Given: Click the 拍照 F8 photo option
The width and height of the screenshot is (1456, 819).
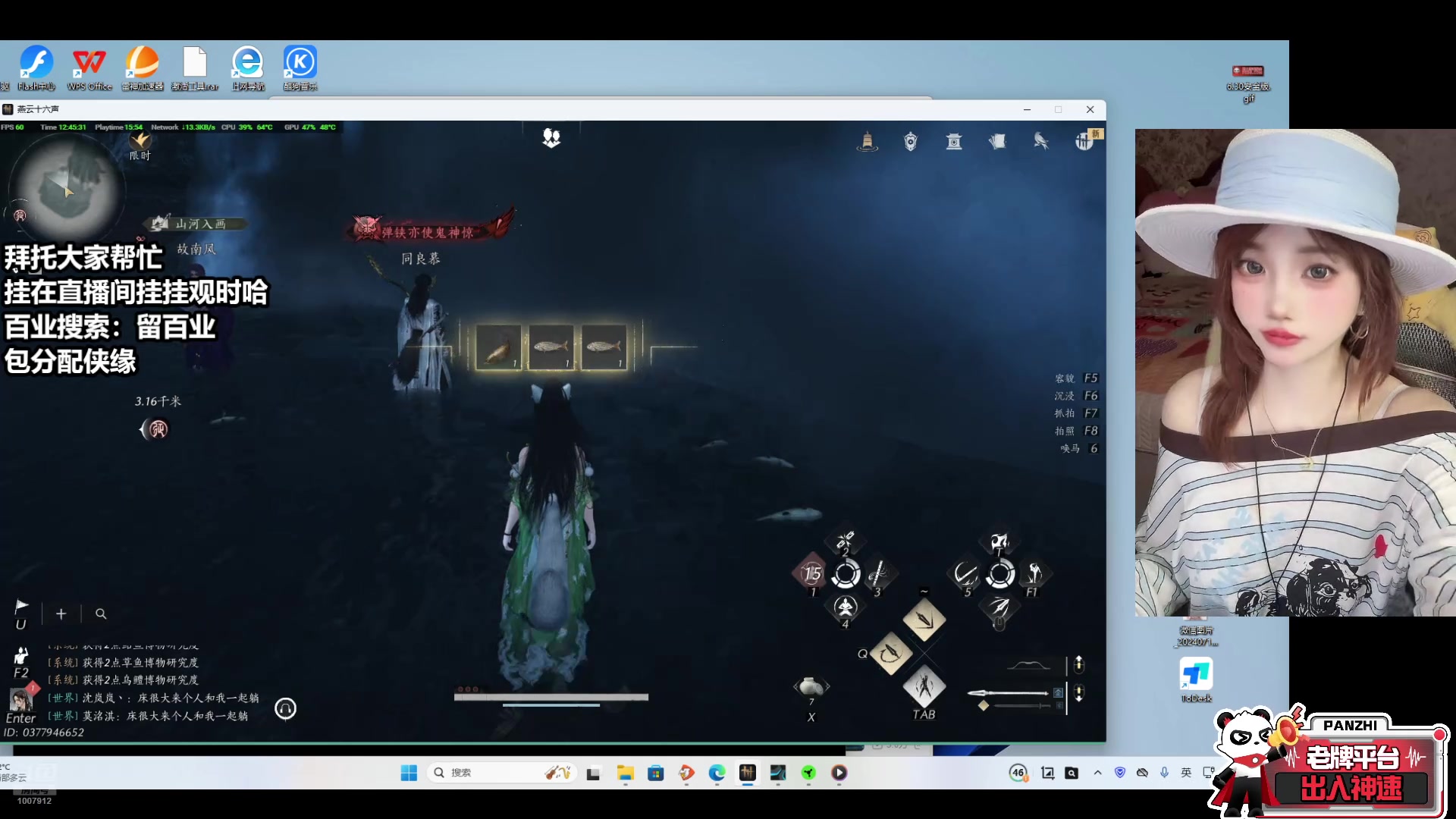Looking at the screenshot, I should (x=1076, y=431).
